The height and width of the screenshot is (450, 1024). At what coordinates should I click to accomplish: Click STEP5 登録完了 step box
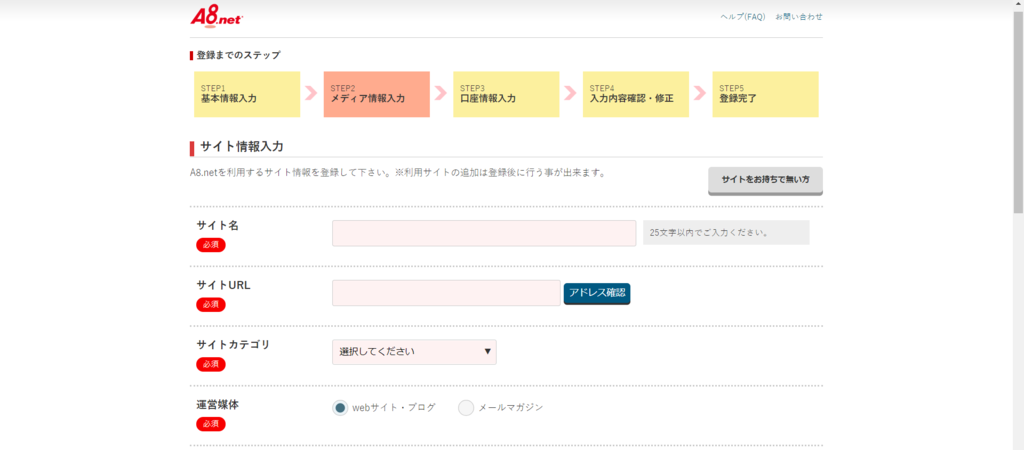765,94
